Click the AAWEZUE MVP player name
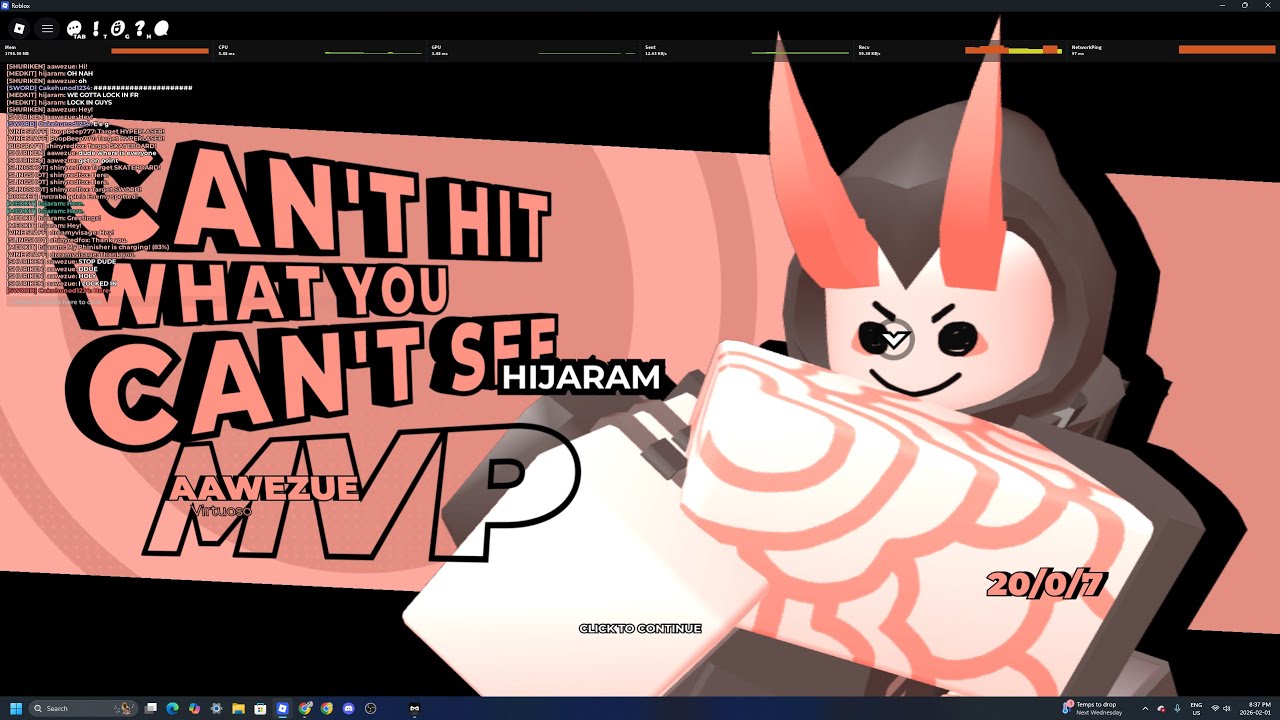Viewport: 1280px width, 720px height. click(x=264, y=488)
